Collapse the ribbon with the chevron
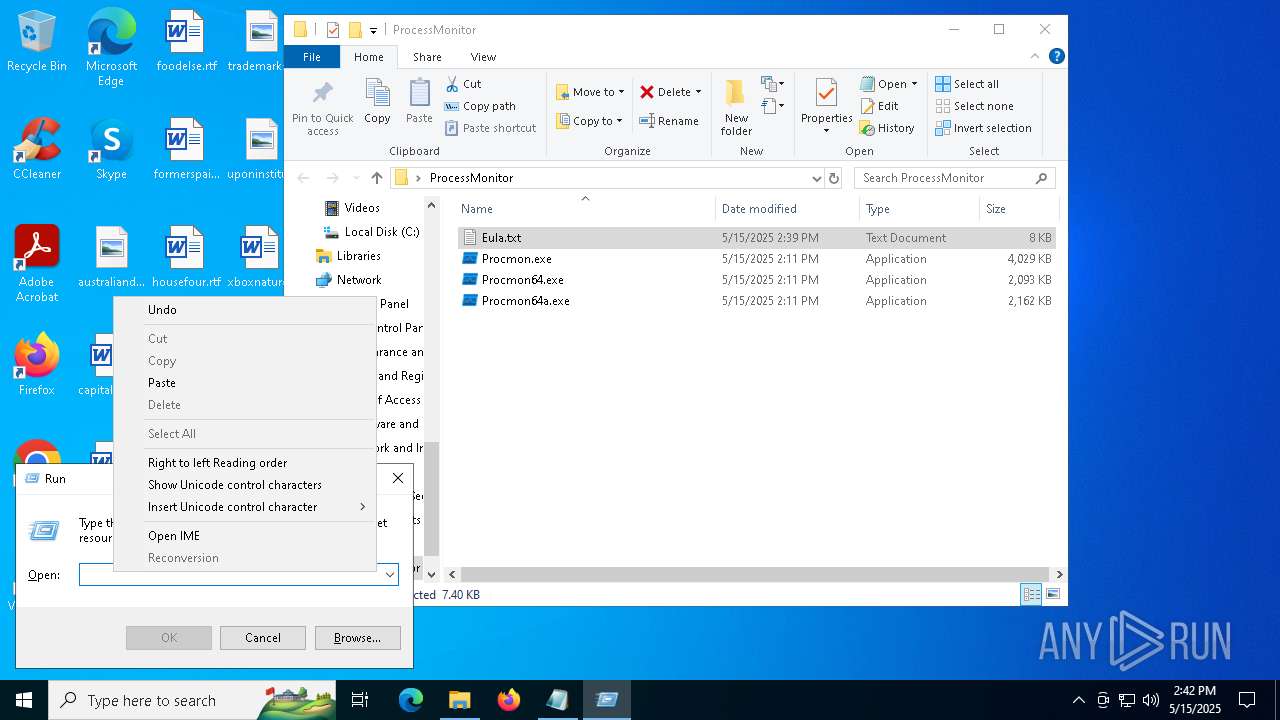 [x=1037, y=57]
